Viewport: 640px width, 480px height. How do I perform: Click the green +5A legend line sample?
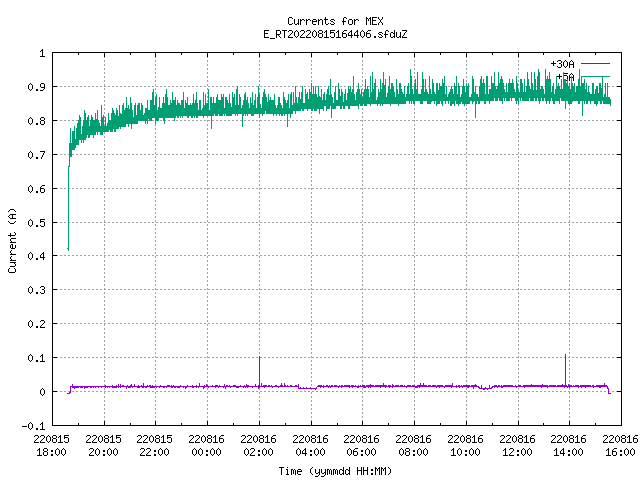click(x=595, y=76)
